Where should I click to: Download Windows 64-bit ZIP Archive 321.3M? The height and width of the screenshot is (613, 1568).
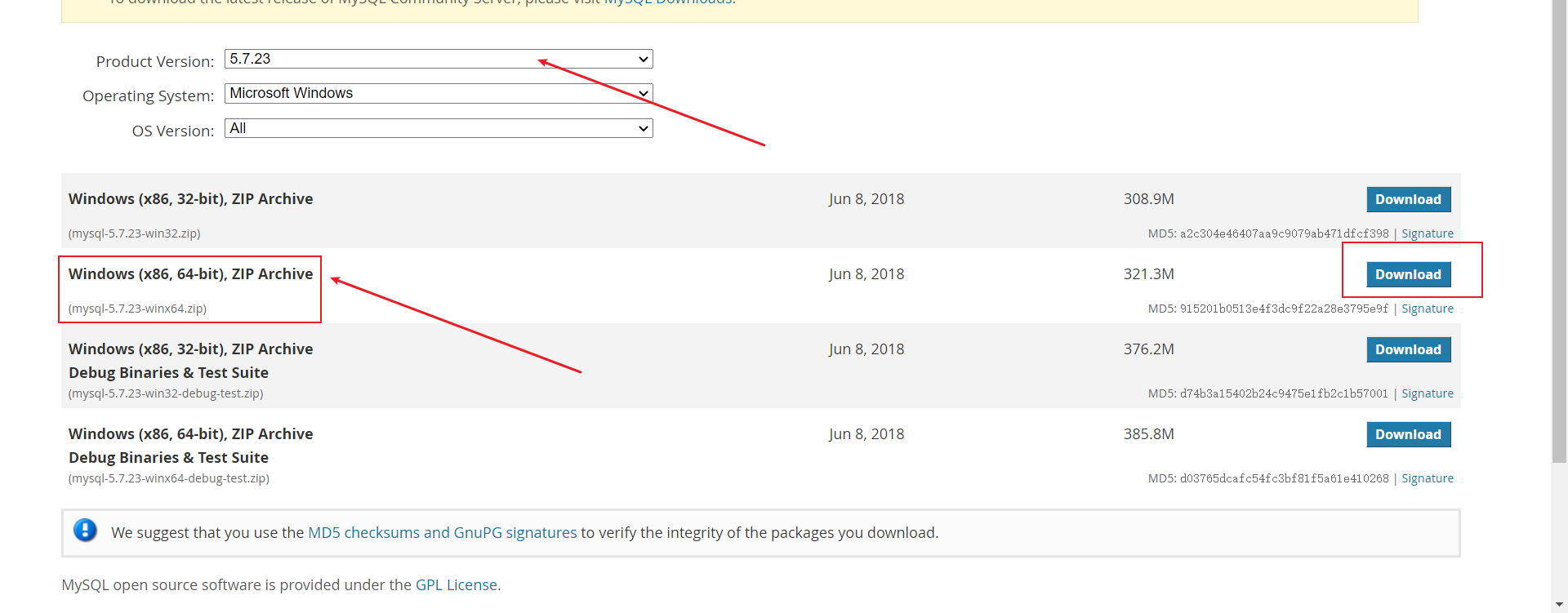click(1409, 274)
